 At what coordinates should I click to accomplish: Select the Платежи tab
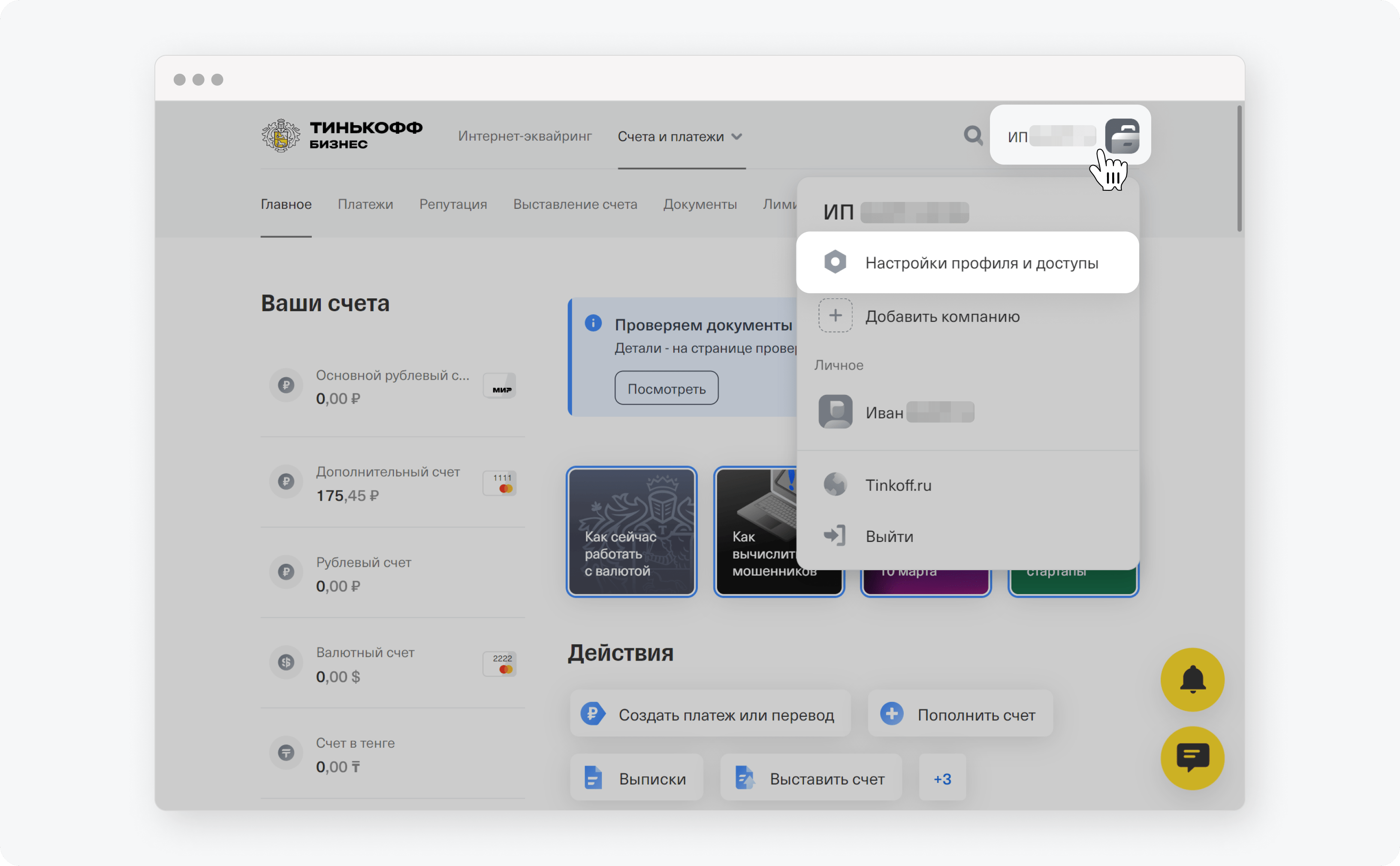pos(366,204)
